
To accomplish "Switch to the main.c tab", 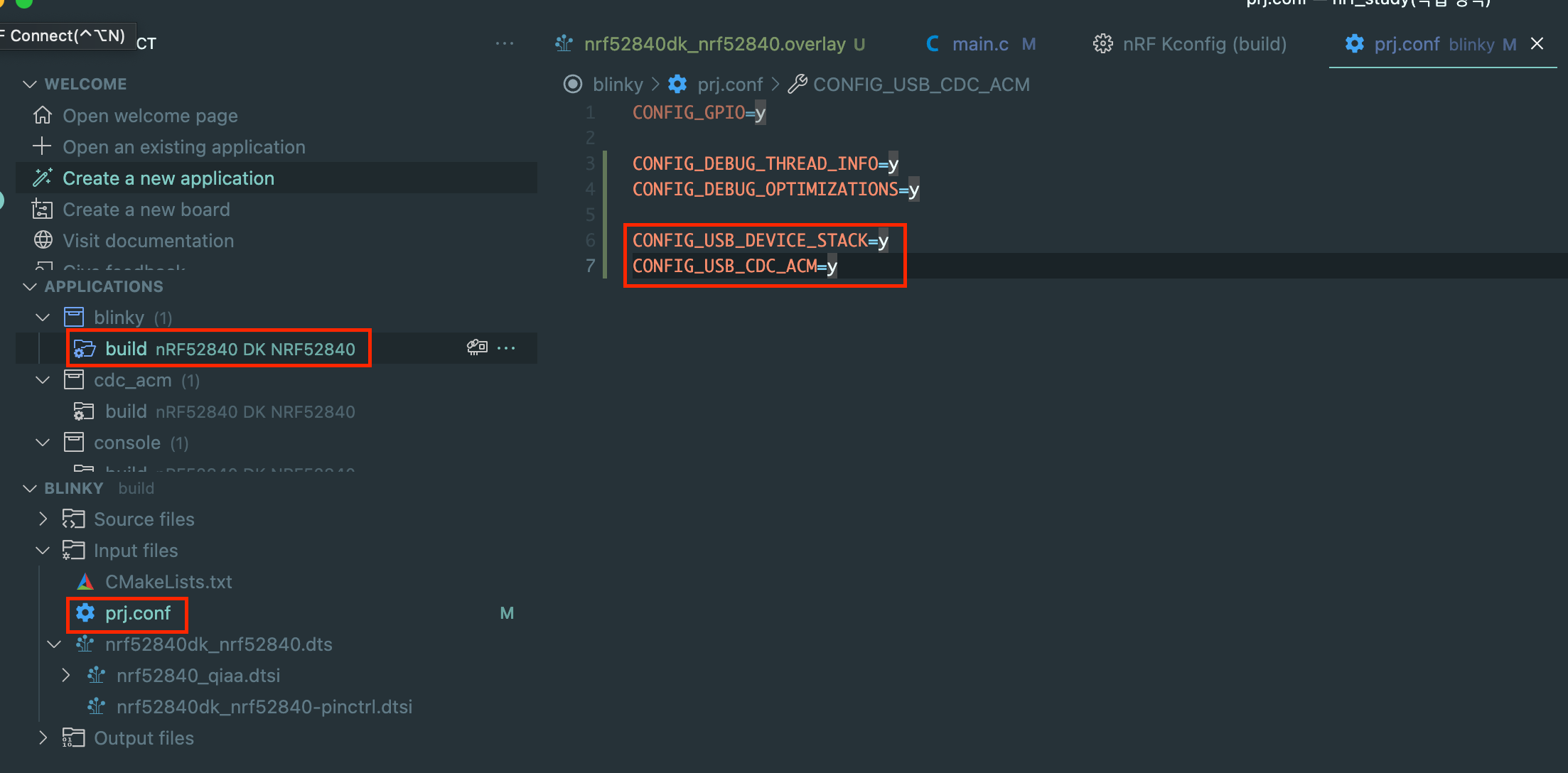I will click(979, 44).
